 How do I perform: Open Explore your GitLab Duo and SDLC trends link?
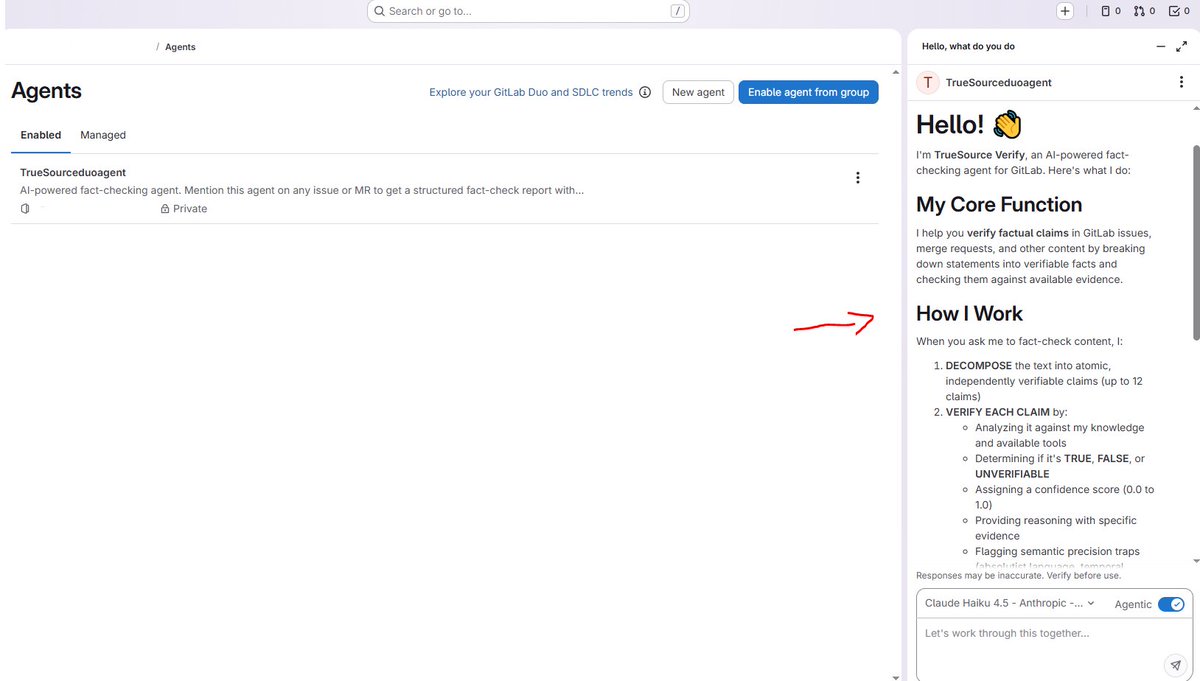coord(531,92)
